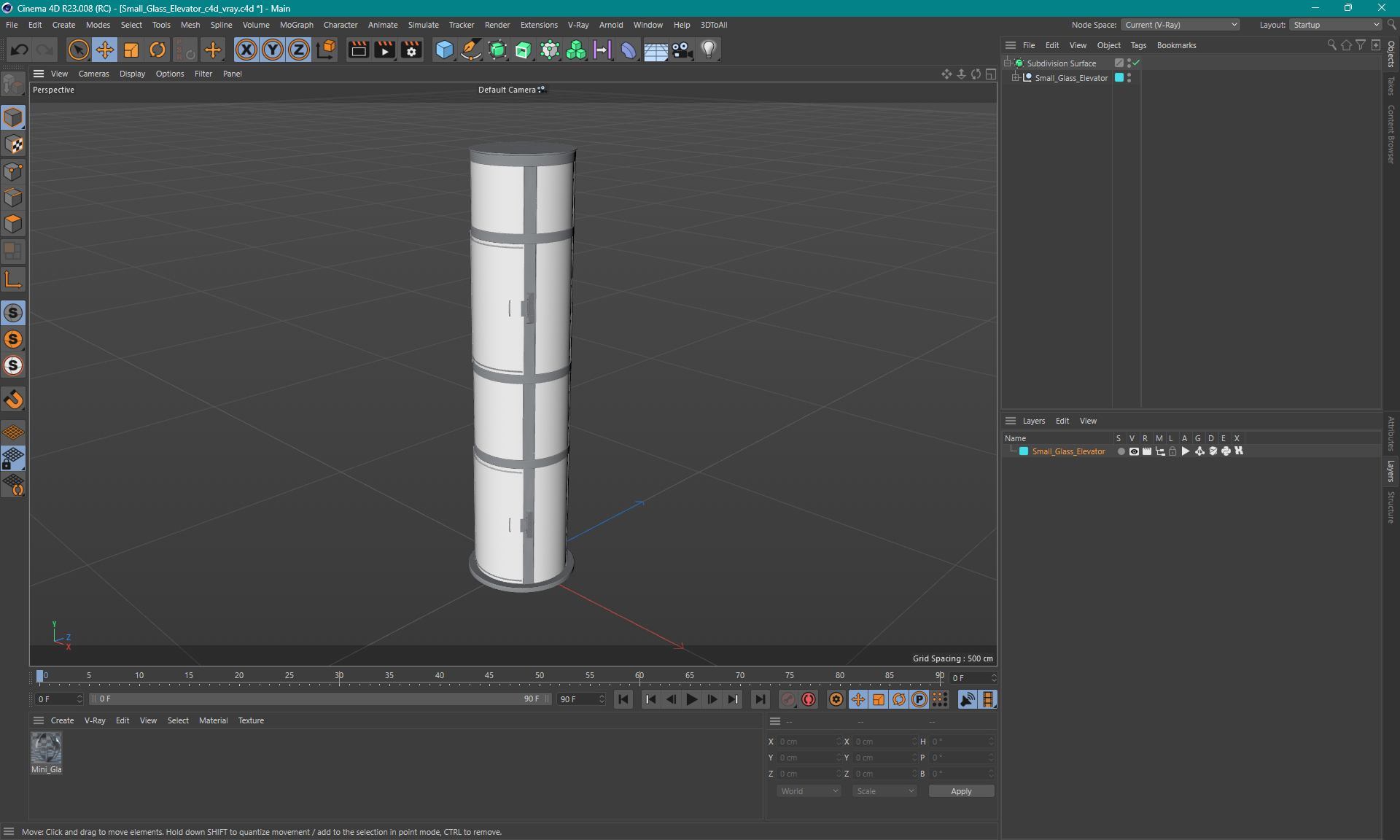Enable Axis mode L icon
Image resolution: width=1400 pixels, height=840 pixels.
click(x=13, y=279)
